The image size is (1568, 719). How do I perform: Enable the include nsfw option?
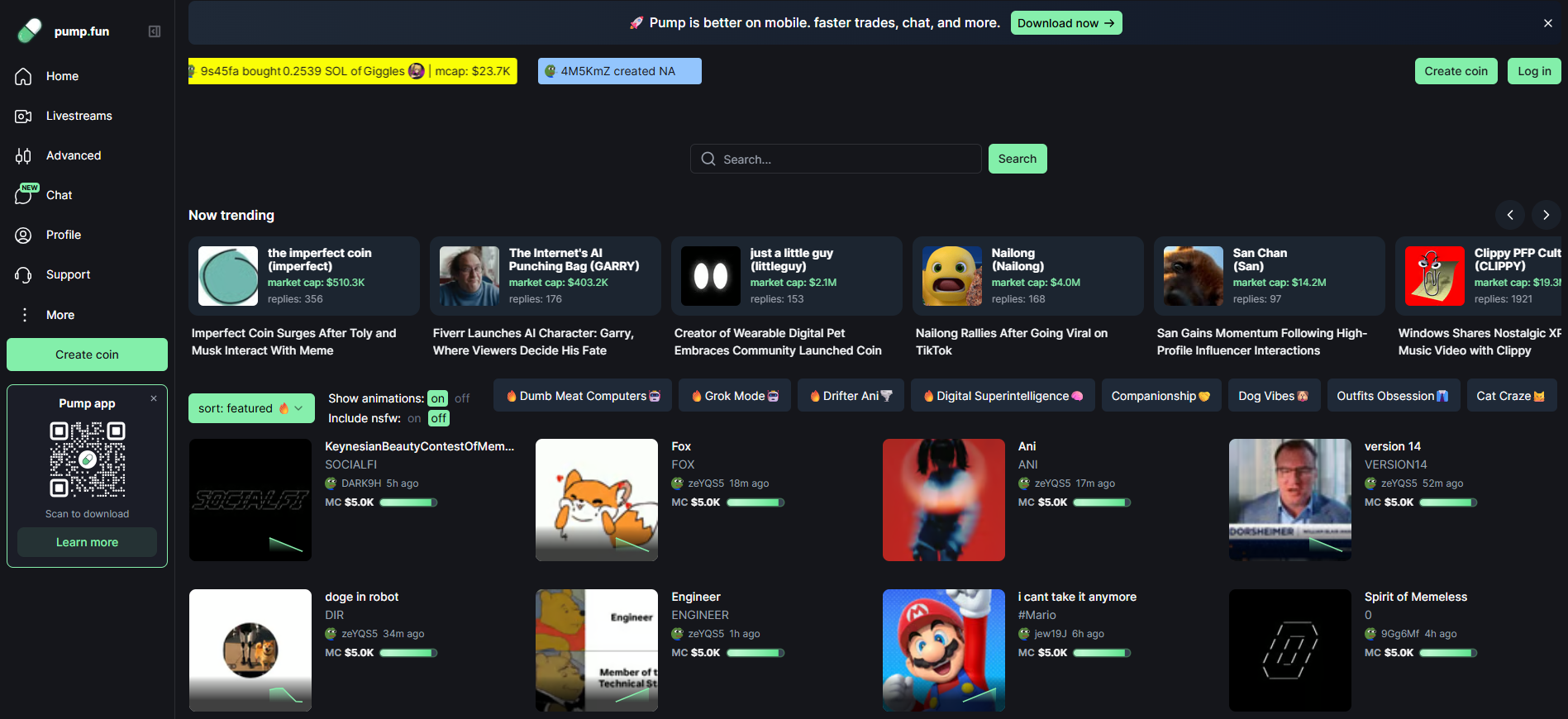tap(414, 418)
